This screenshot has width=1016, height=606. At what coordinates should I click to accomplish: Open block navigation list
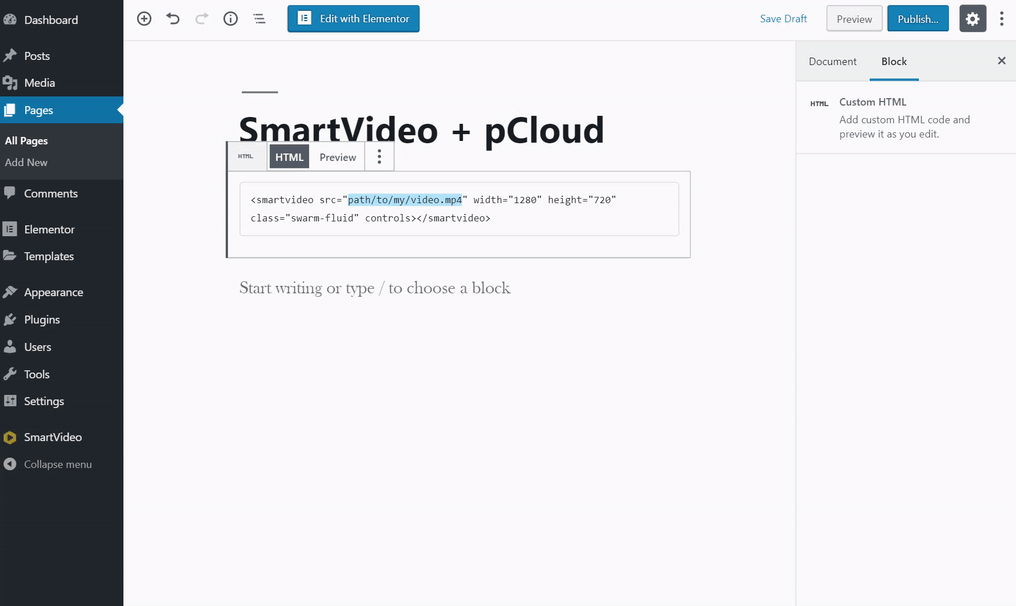pyautogui.click(x=259, y=19)
